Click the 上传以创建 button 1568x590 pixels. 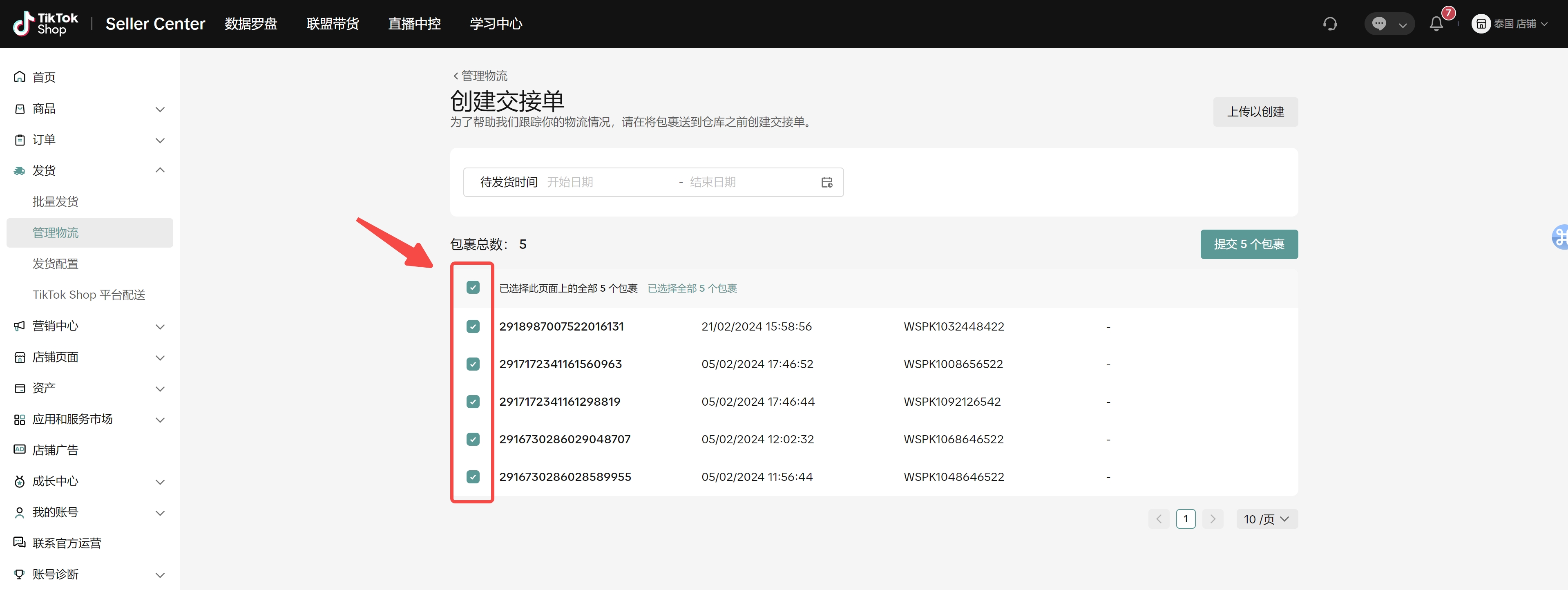pos(1255,112)
